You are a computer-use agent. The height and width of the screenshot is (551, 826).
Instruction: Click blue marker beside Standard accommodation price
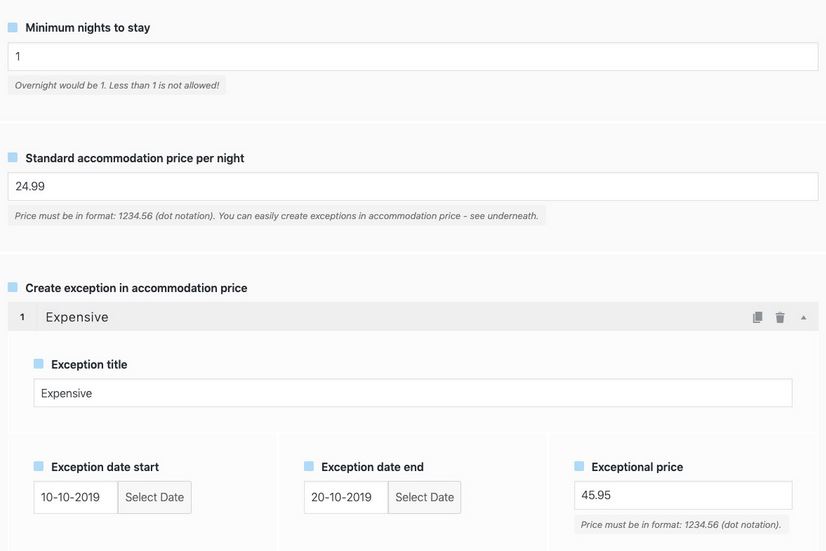pos(13,158)
